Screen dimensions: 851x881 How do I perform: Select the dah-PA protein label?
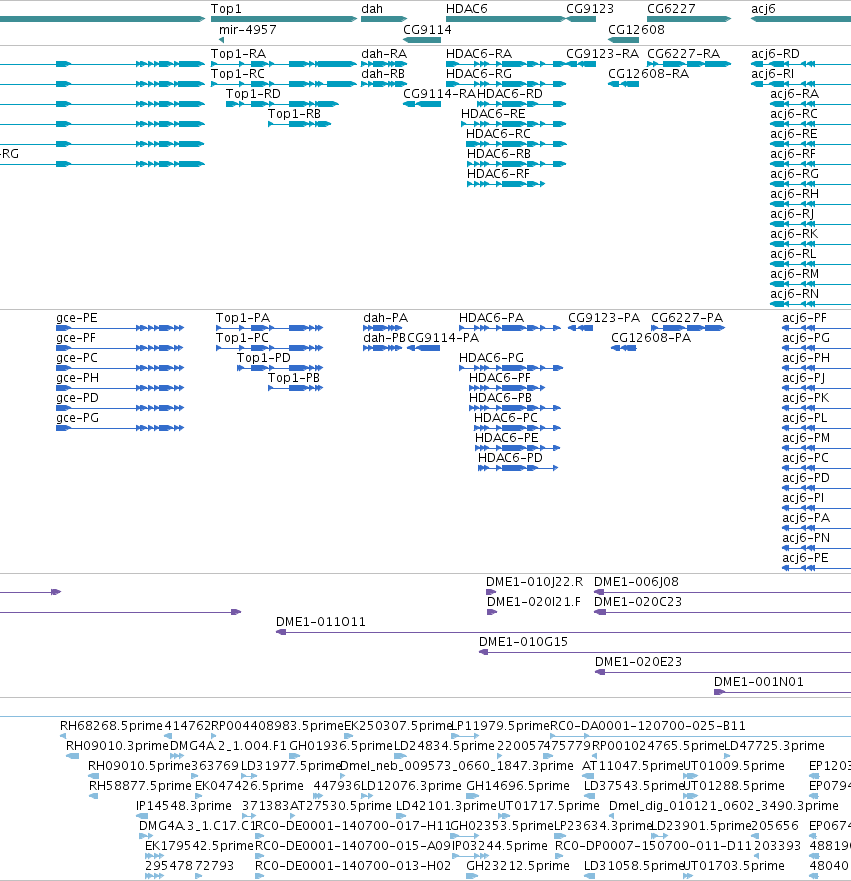point(385,318)
